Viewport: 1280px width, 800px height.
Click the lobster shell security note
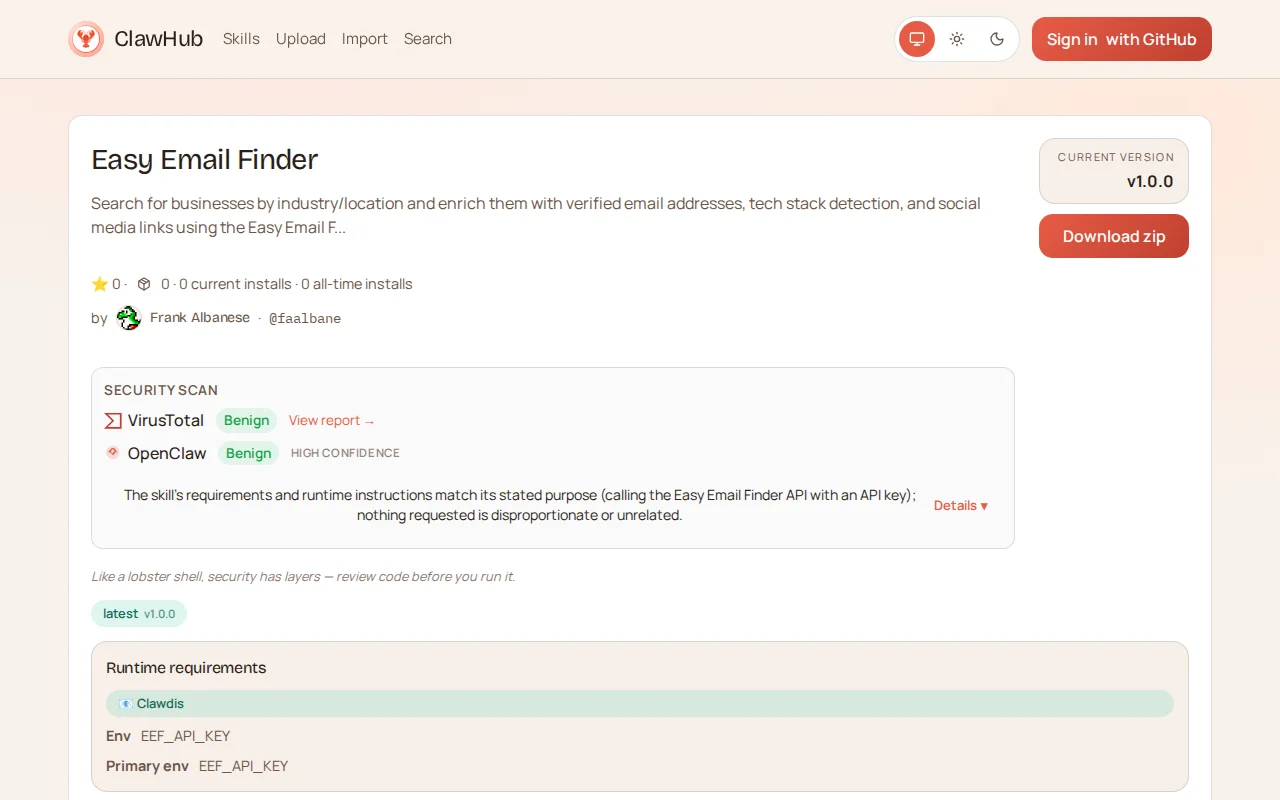click(303, 577)
